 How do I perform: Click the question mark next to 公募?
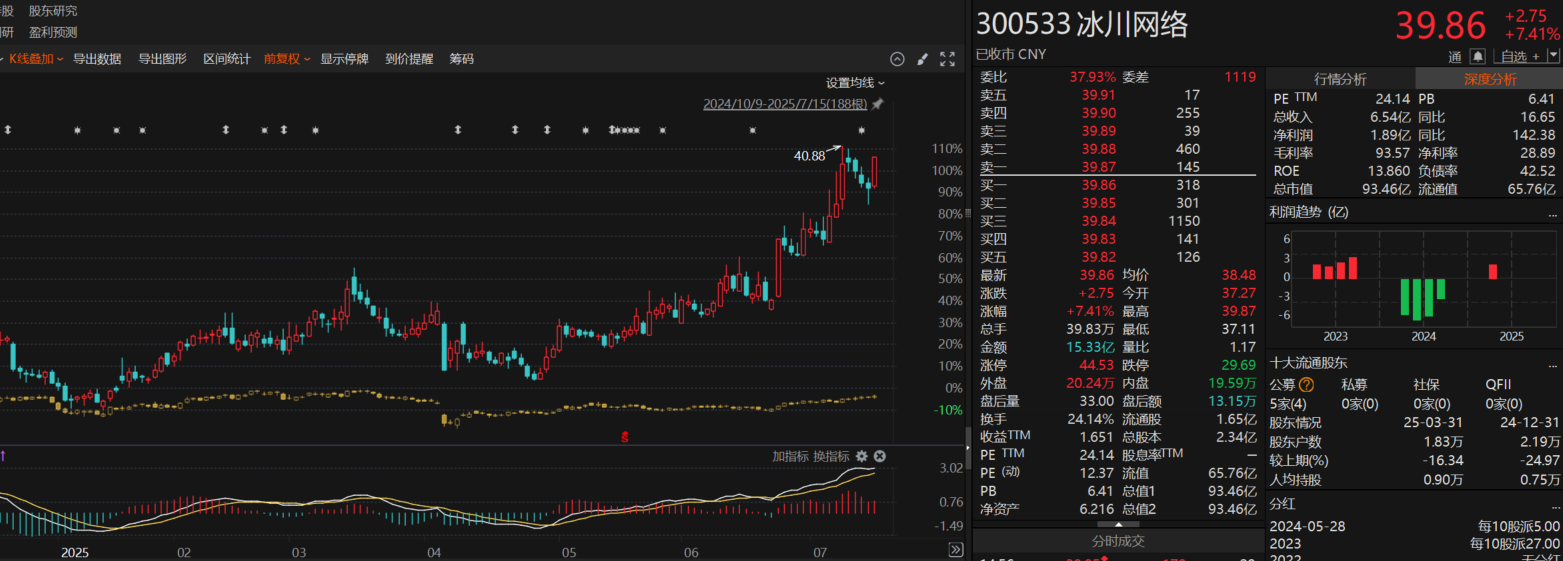coord(1306,384)
